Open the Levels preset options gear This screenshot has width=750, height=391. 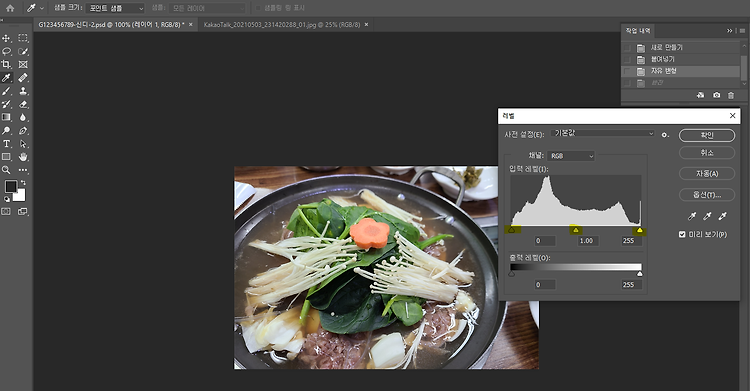665,135
